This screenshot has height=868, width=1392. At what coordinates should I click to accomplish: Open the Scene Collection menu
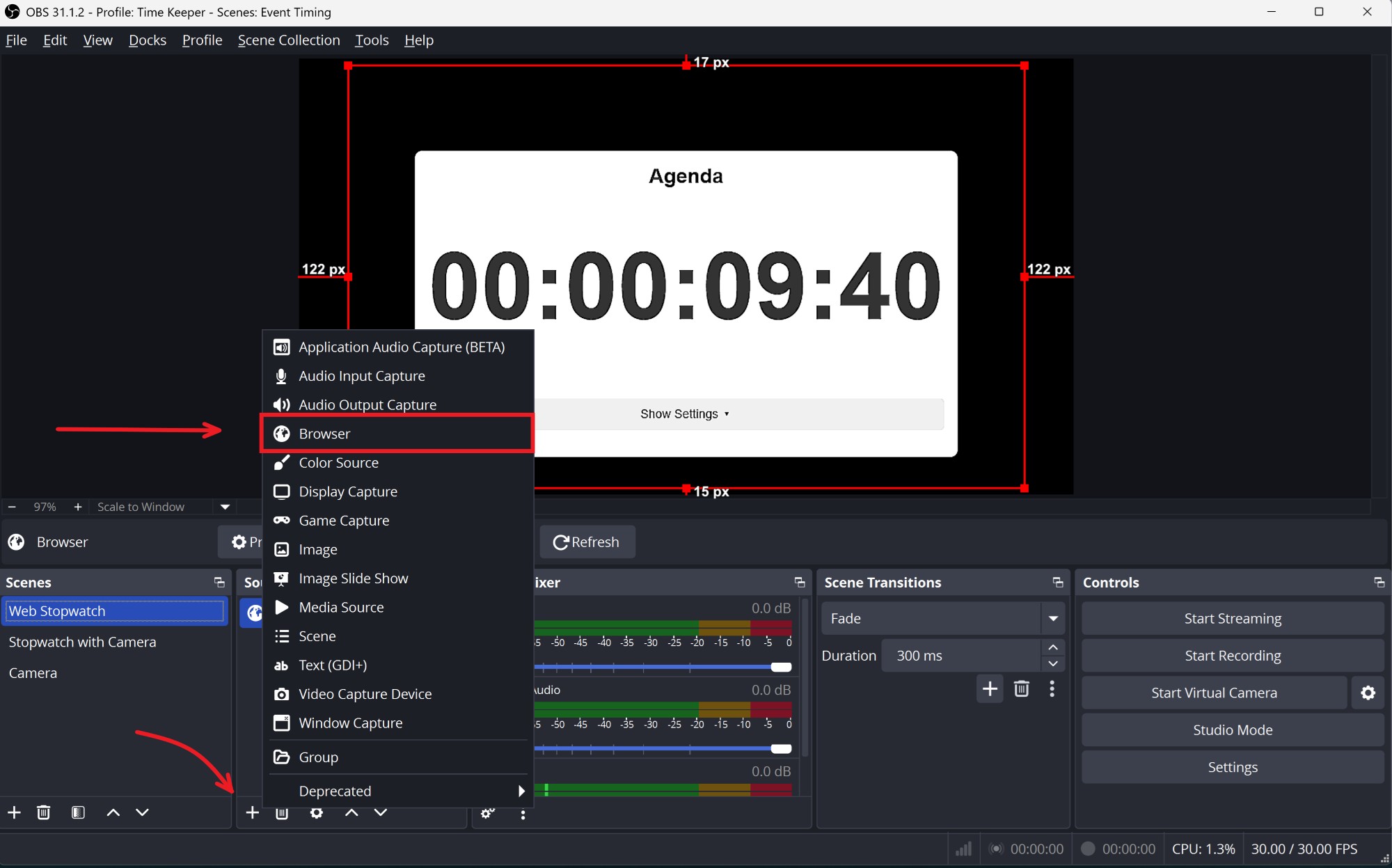coord(288,40)
